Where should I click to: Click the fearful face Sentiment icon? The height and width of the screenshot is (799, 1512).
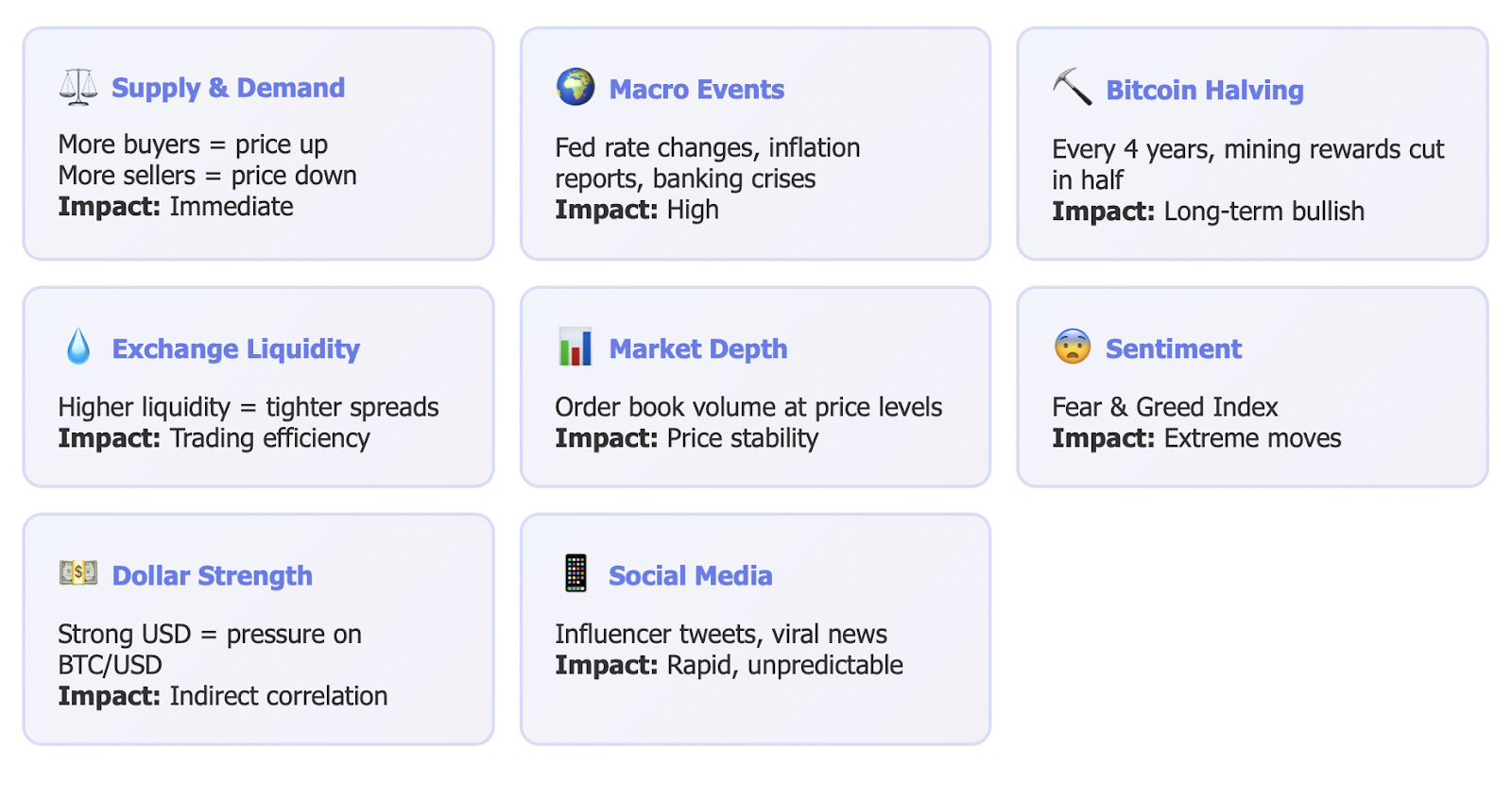point(1073,347)
